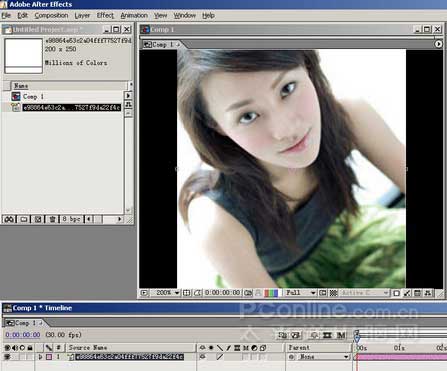Image resolution: width=447 pixels, height=371 pixels.
Task: Click the comp flowchart icon in Comp window
Action: (x=428, y=293)
